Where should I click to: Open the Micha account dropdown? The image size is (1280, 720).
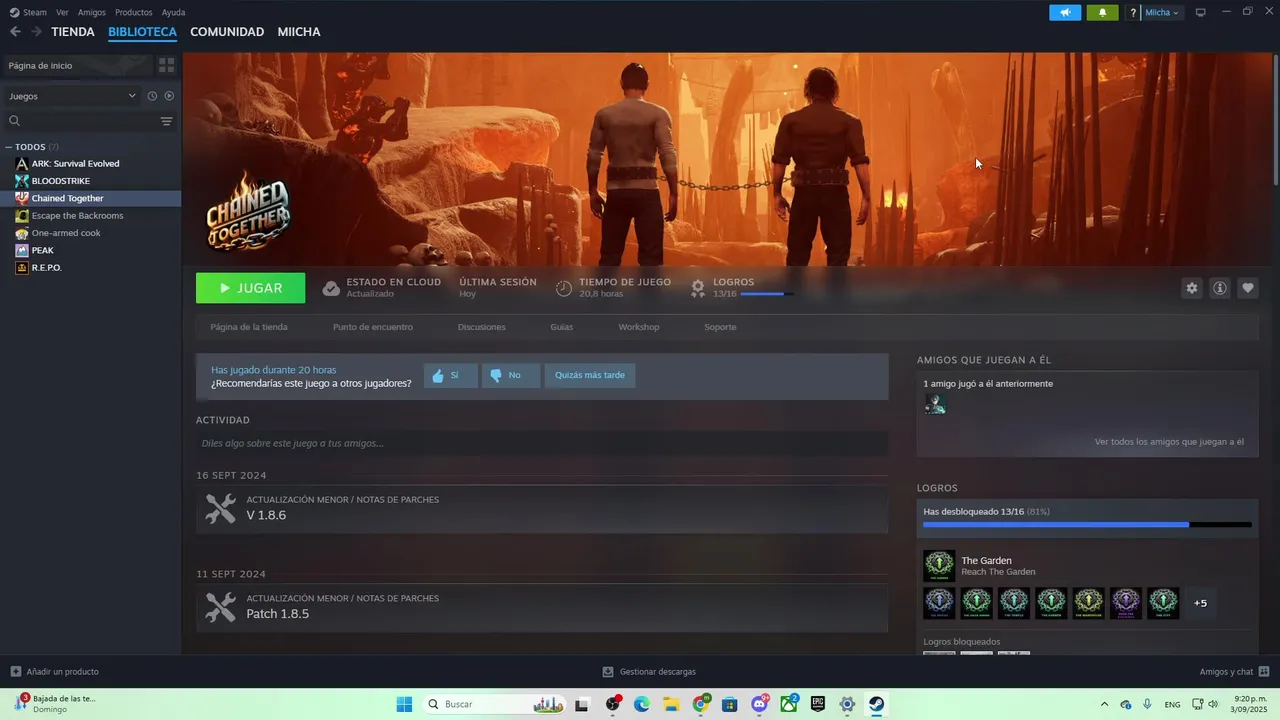click(x=1162, y=12)
